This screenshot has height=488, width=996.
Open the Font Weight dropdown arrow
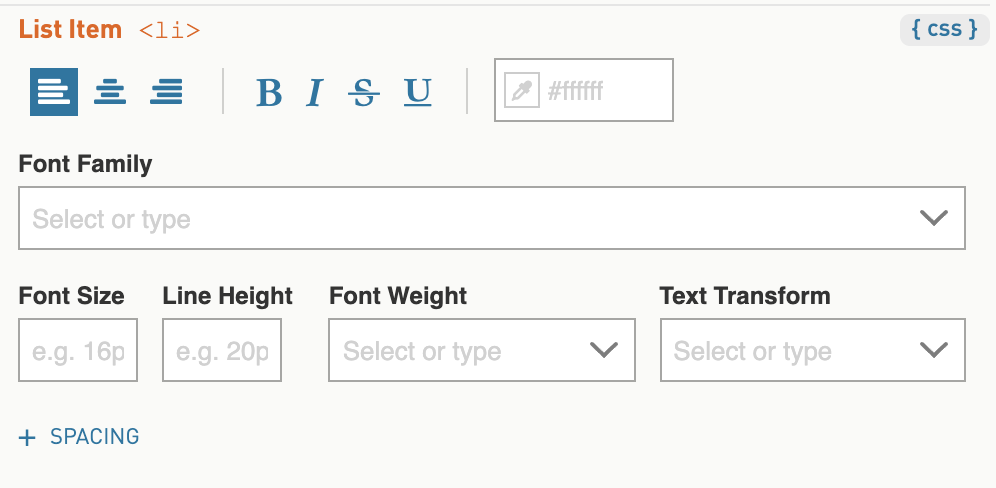click(603, 350)
